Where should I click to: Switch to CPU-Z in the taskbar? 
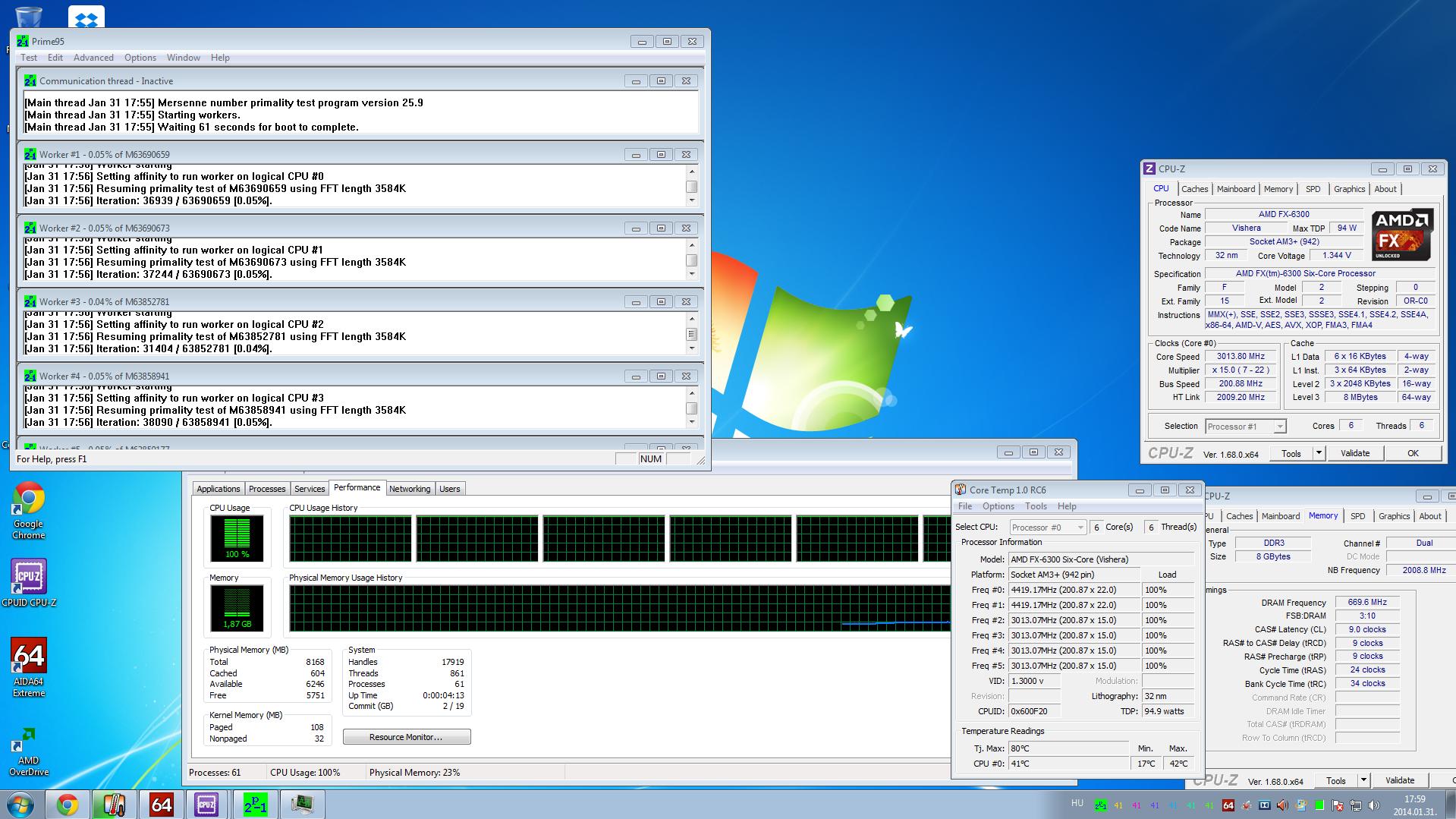pyautogui.click(x=207, y=805)
